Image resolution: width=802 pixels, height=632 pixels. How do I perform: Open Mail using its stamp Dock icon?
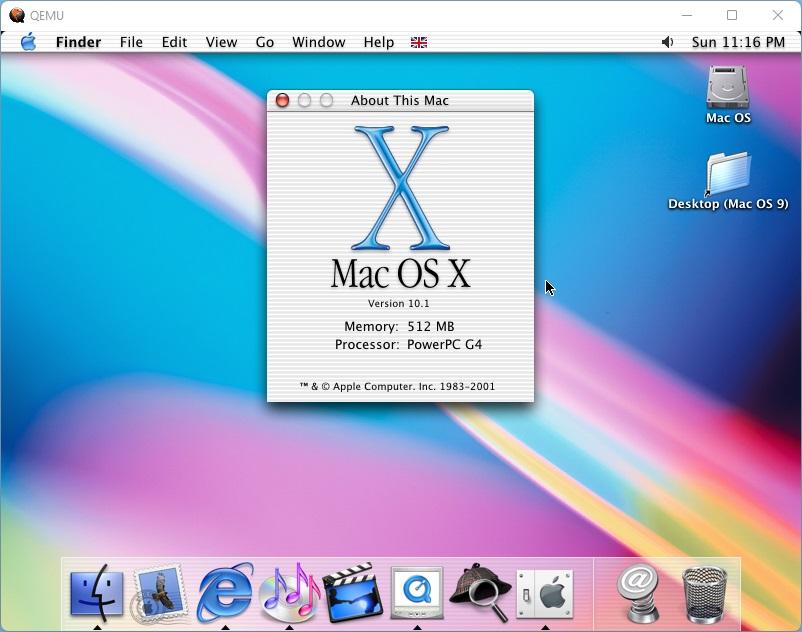[157, 593]
